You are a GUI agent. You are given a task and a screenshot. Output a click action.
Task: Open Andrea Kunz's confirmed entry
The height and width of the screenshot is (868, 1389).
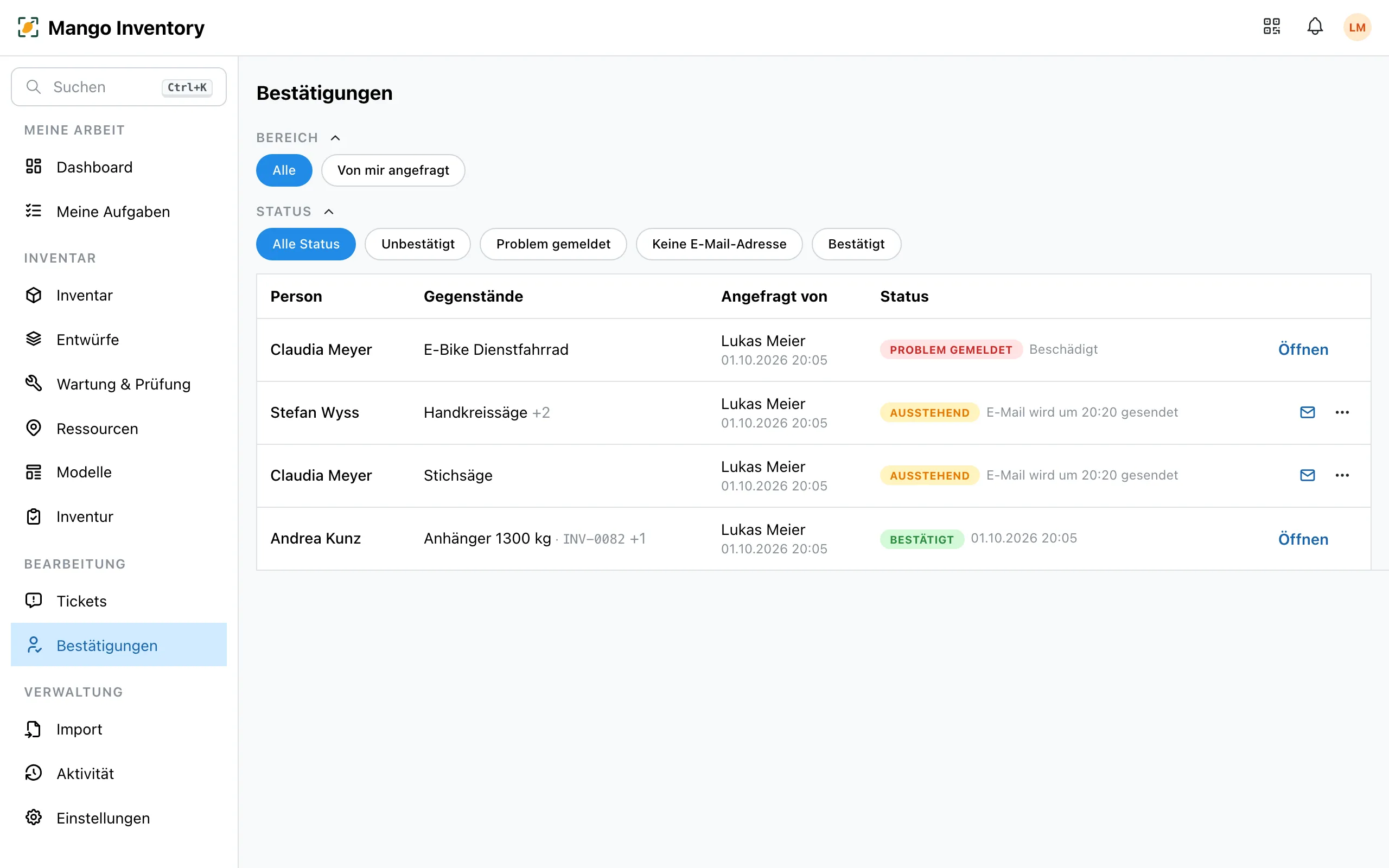(x=1303, y=539)
